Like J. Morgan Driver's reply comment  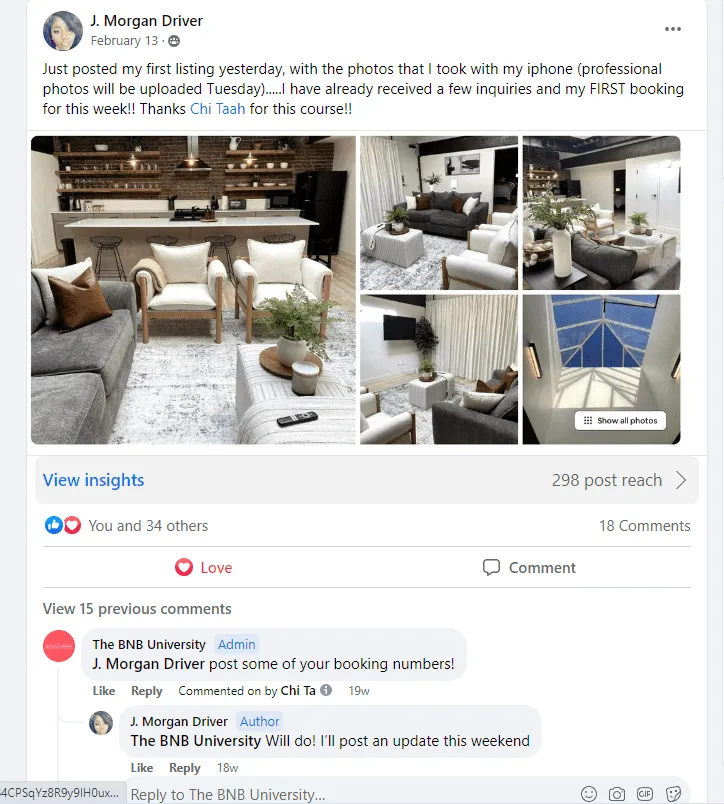pyautogui.click(x=142, y=768)
